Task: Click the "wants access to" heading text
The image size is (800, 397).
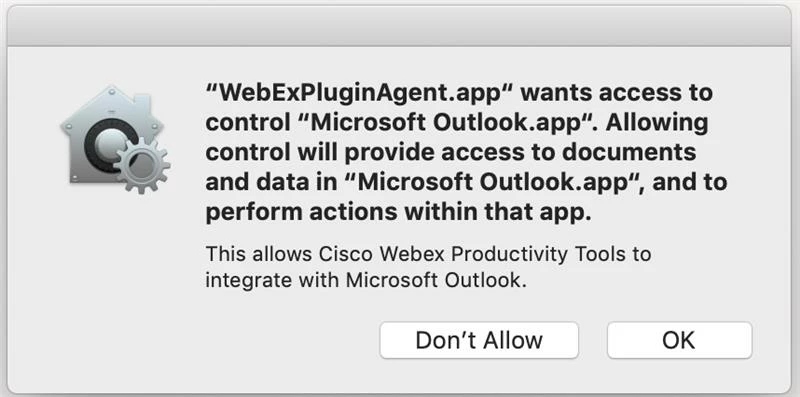Action: [617, 93]
